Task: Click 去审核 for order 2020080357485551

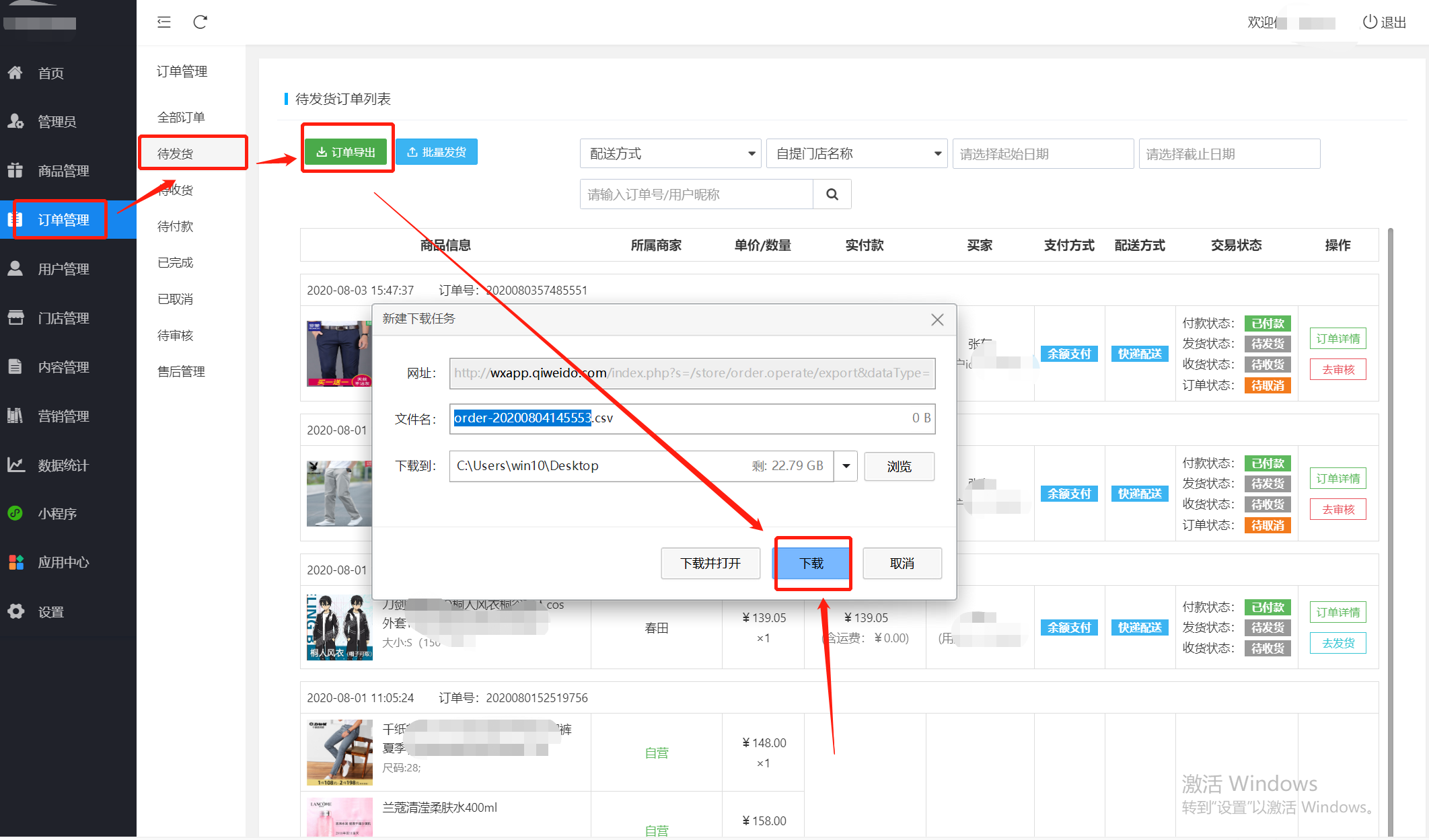Action: click(x=1338, y=369)
